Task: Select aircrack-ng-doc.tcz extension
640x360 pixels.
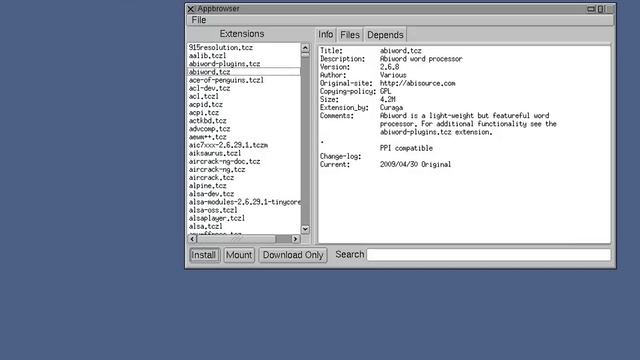Action: pos(244,162)
